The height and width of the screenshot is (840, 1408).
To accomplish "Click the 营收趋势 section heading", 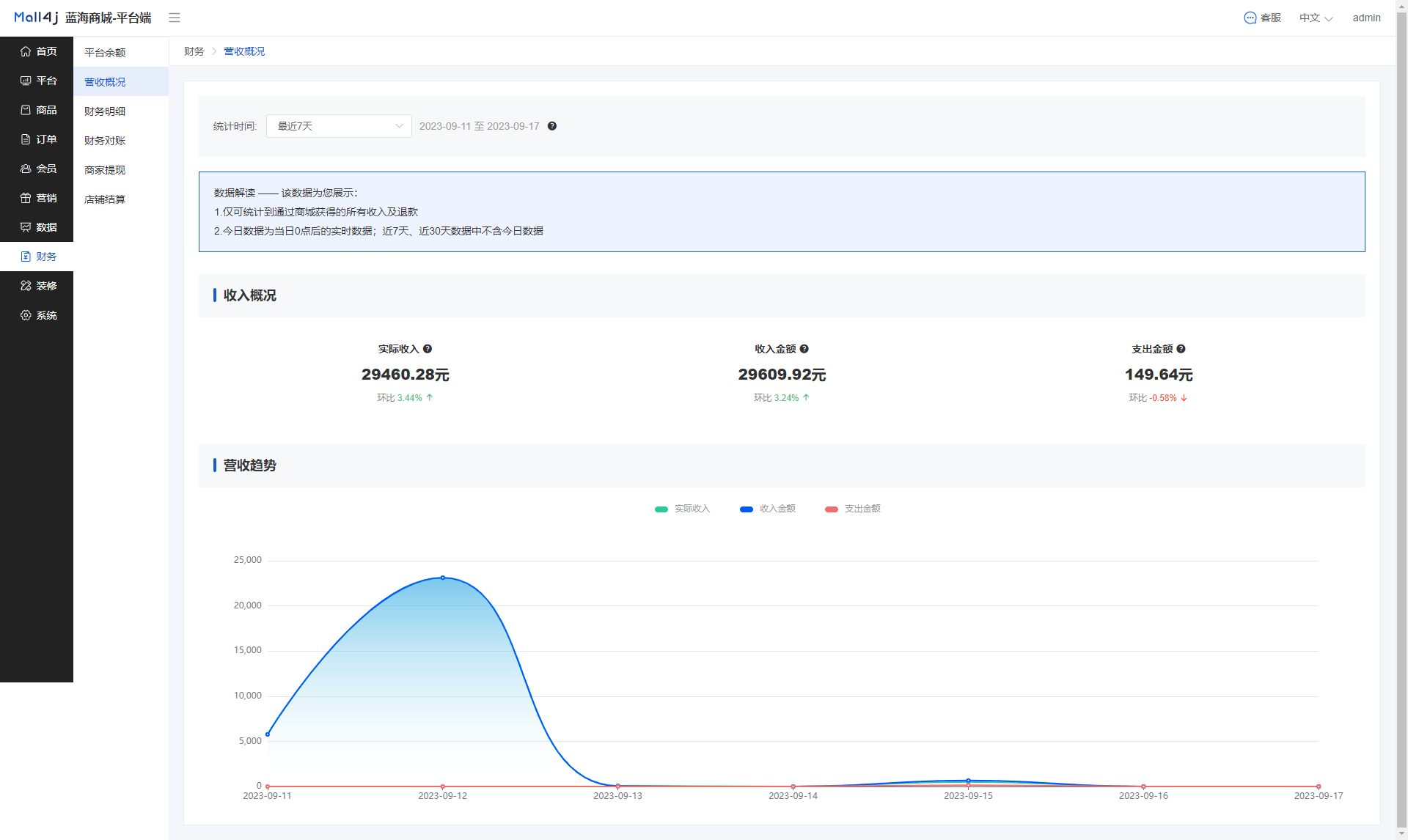I will (249, 465).
